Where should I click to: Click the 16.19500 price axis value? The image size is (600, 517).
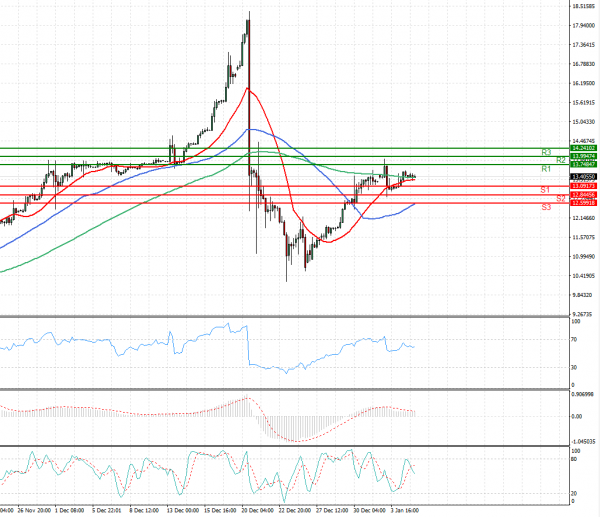(x=584, y=83)
